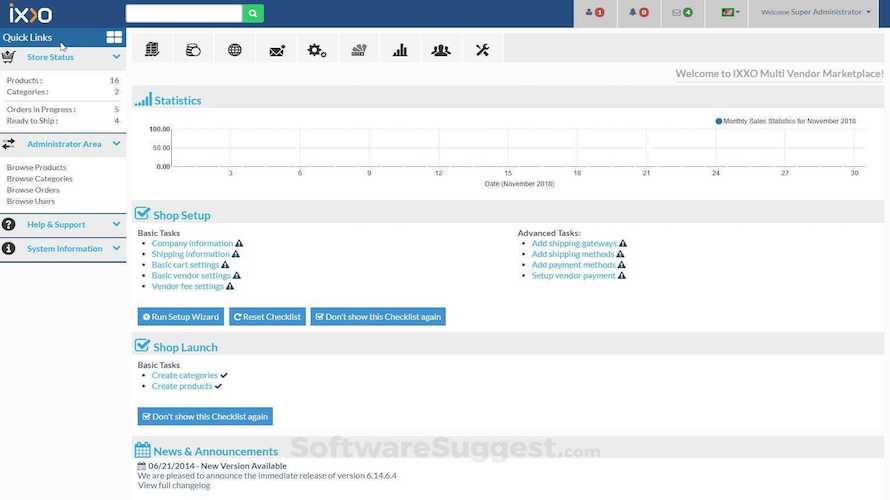Click the News & Announcements calendar icon

142,451
